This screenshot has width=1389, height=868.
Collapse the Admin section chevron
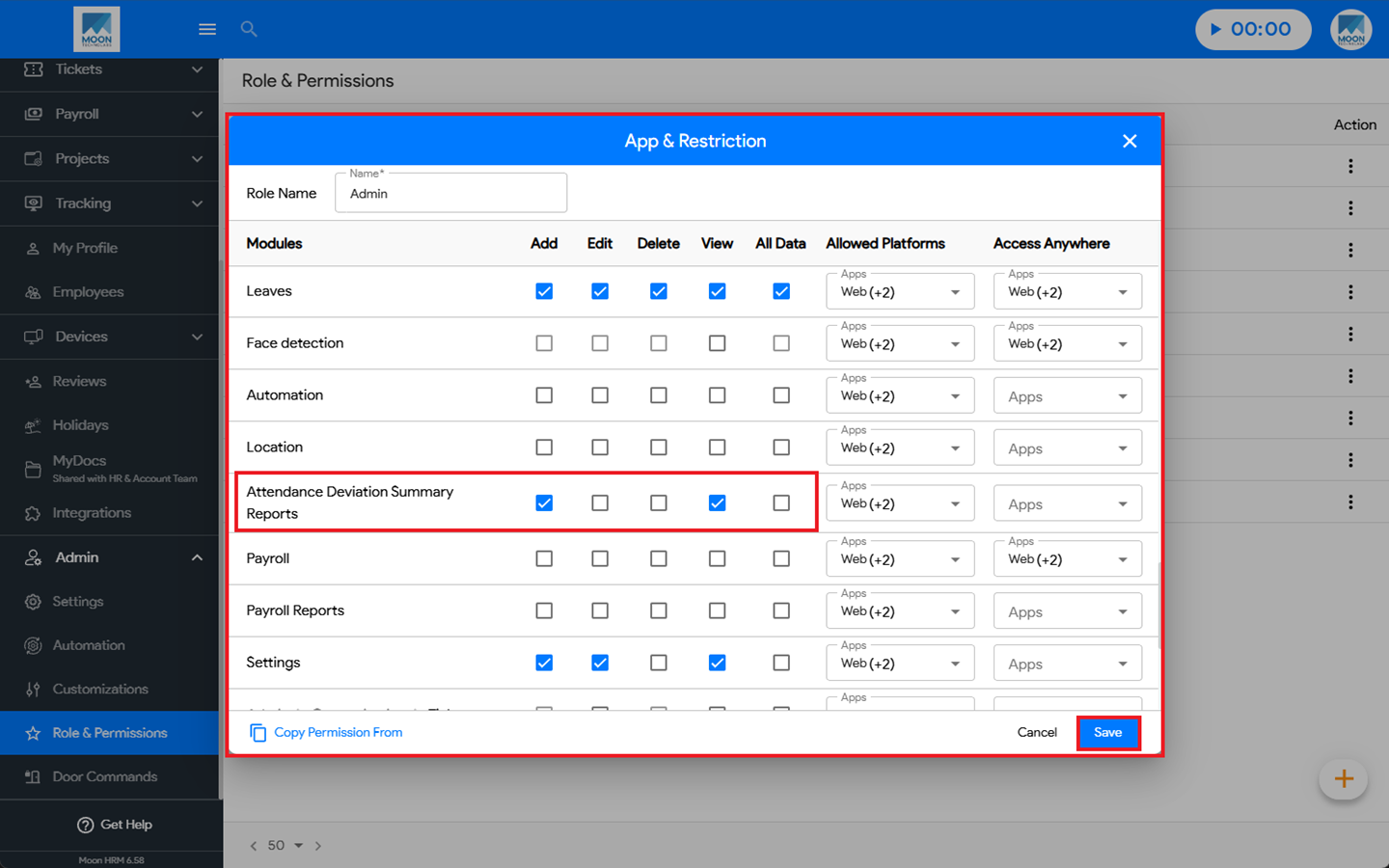click(x=197, y=557)
